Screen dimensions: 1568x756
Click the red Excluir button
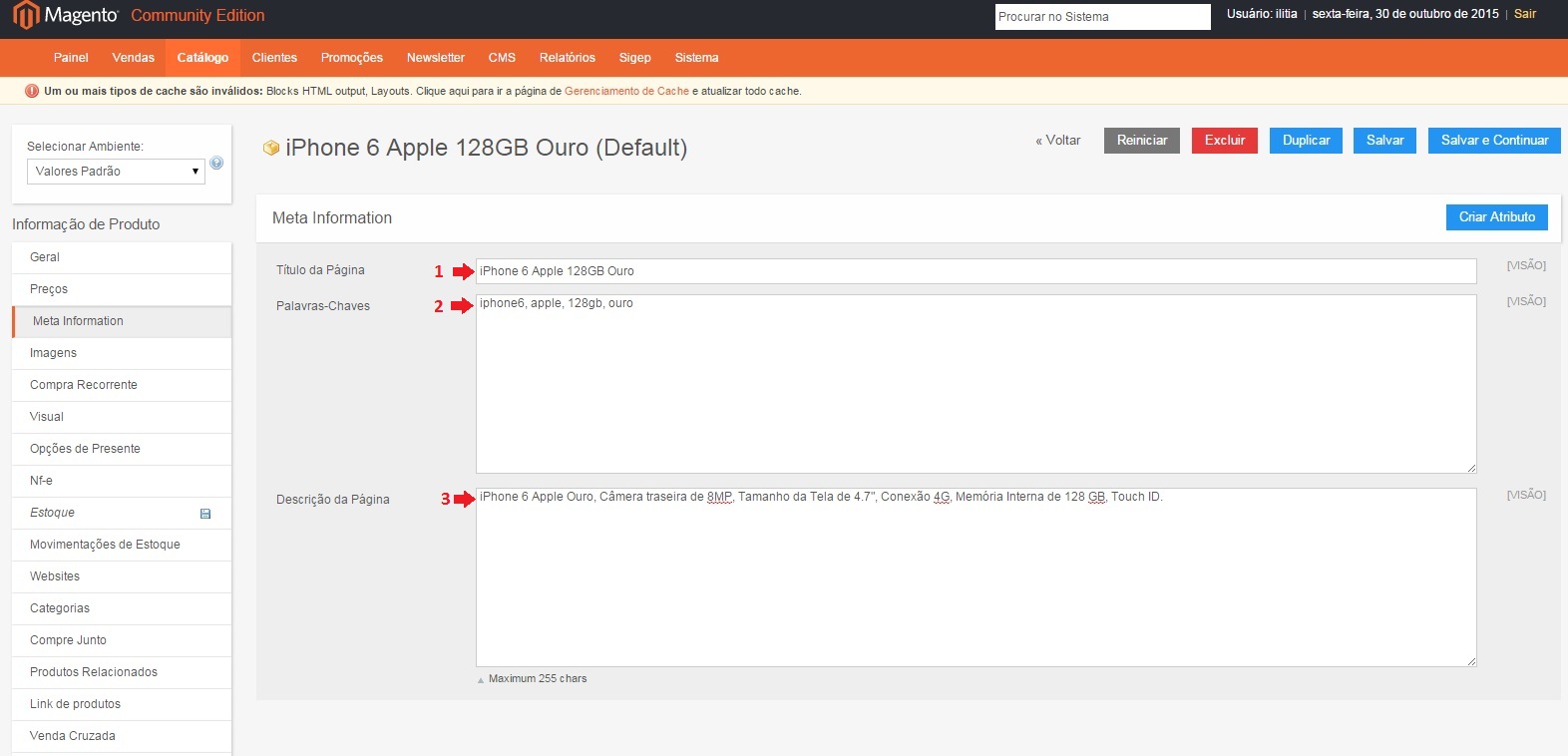(1225, 141)
